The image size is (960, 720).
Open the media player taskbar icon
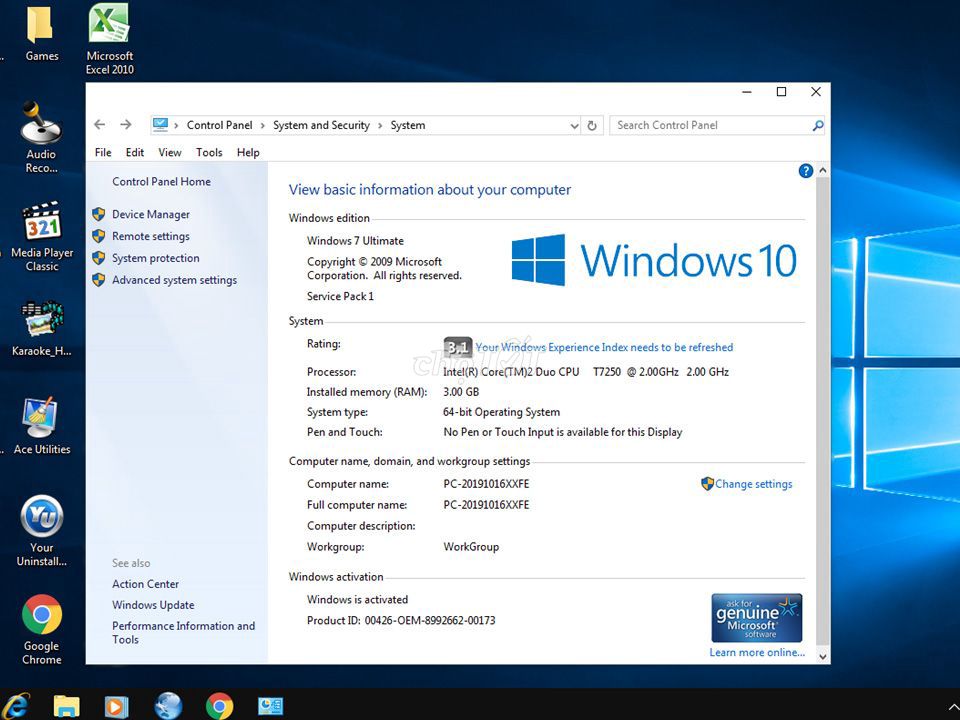click(x=115, y=706)
